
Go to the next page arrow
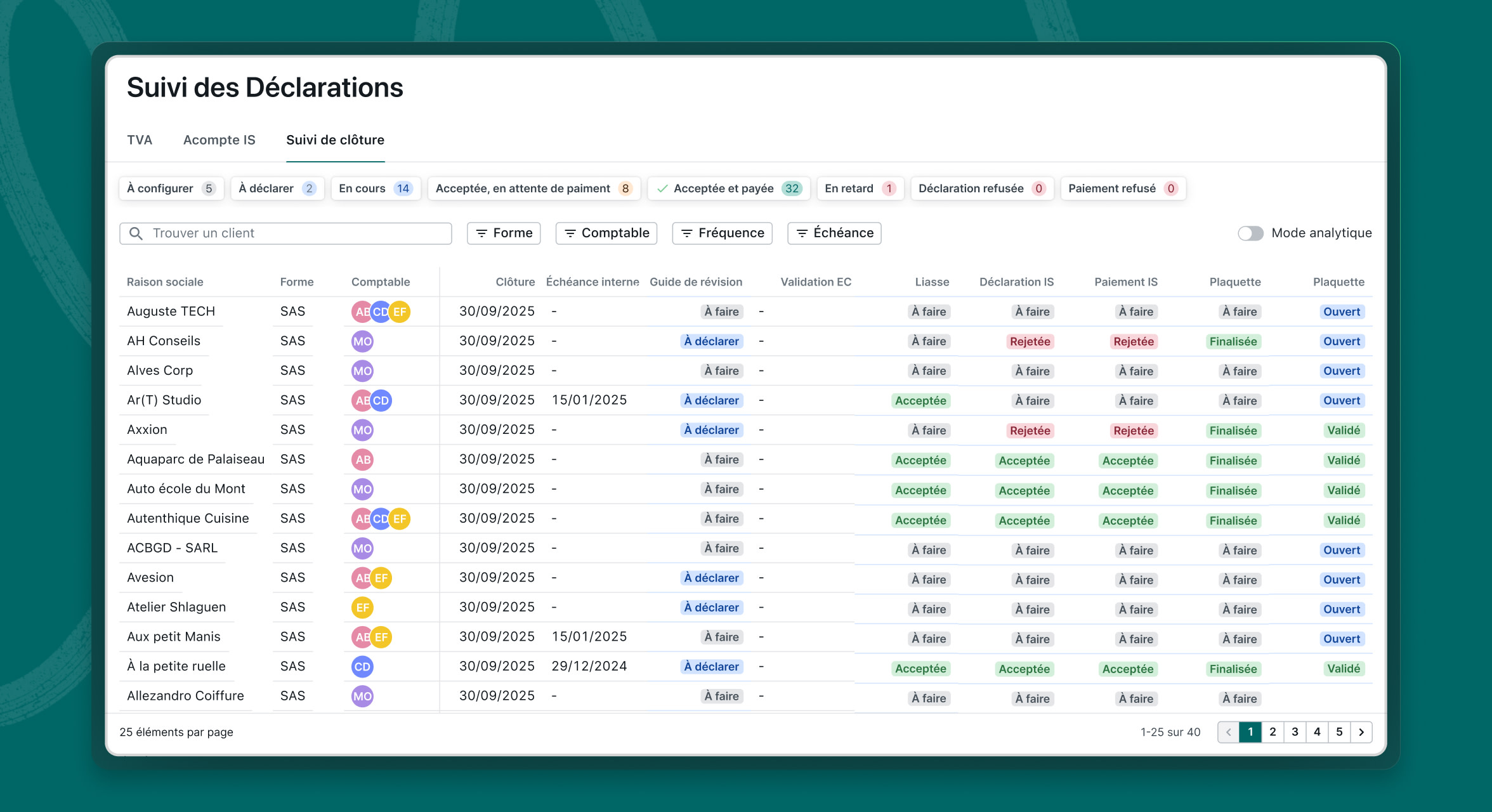[1361, 732]
